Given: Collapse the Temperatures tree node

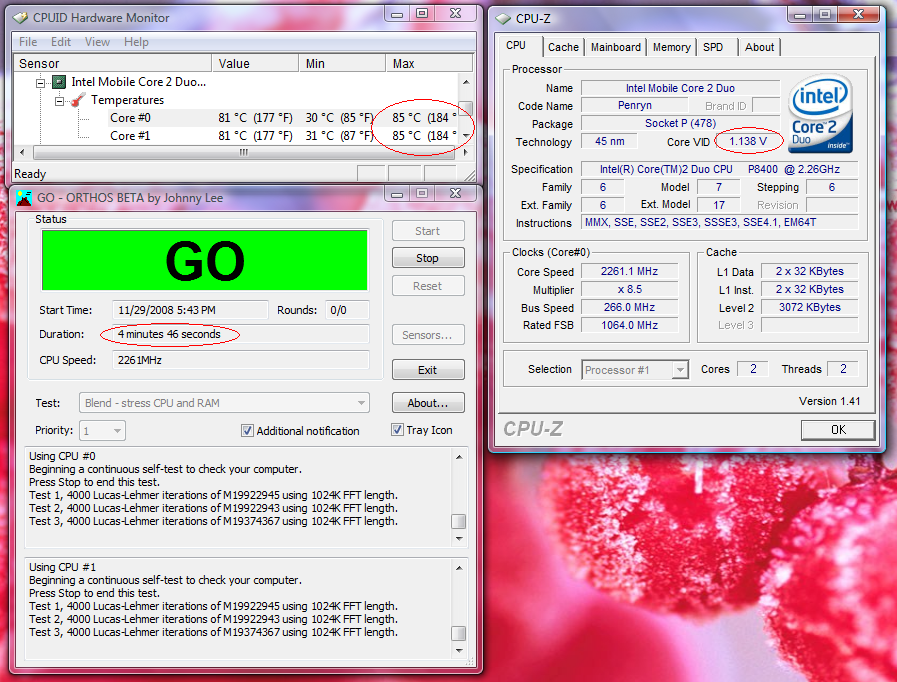Looking at the screenshot, I should (59, 101).
